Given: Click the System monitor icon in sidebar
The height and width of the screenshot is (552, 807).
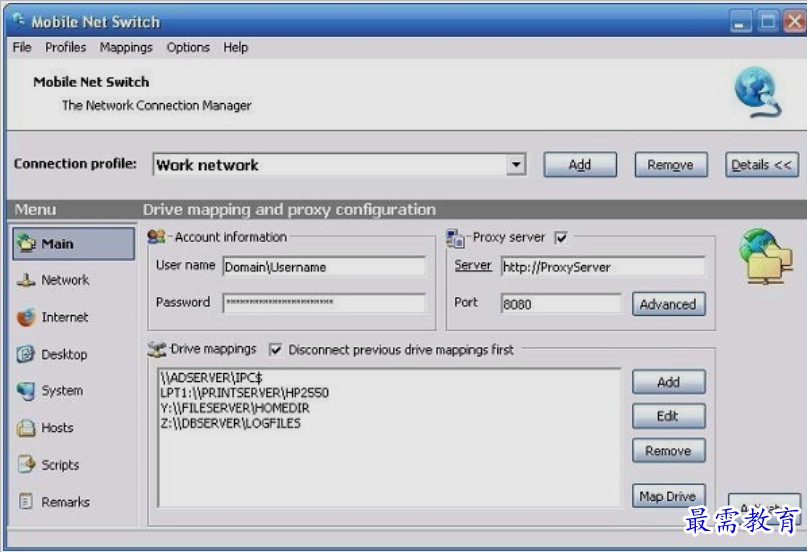Looking at the screenshot, I should coord(26,391).
